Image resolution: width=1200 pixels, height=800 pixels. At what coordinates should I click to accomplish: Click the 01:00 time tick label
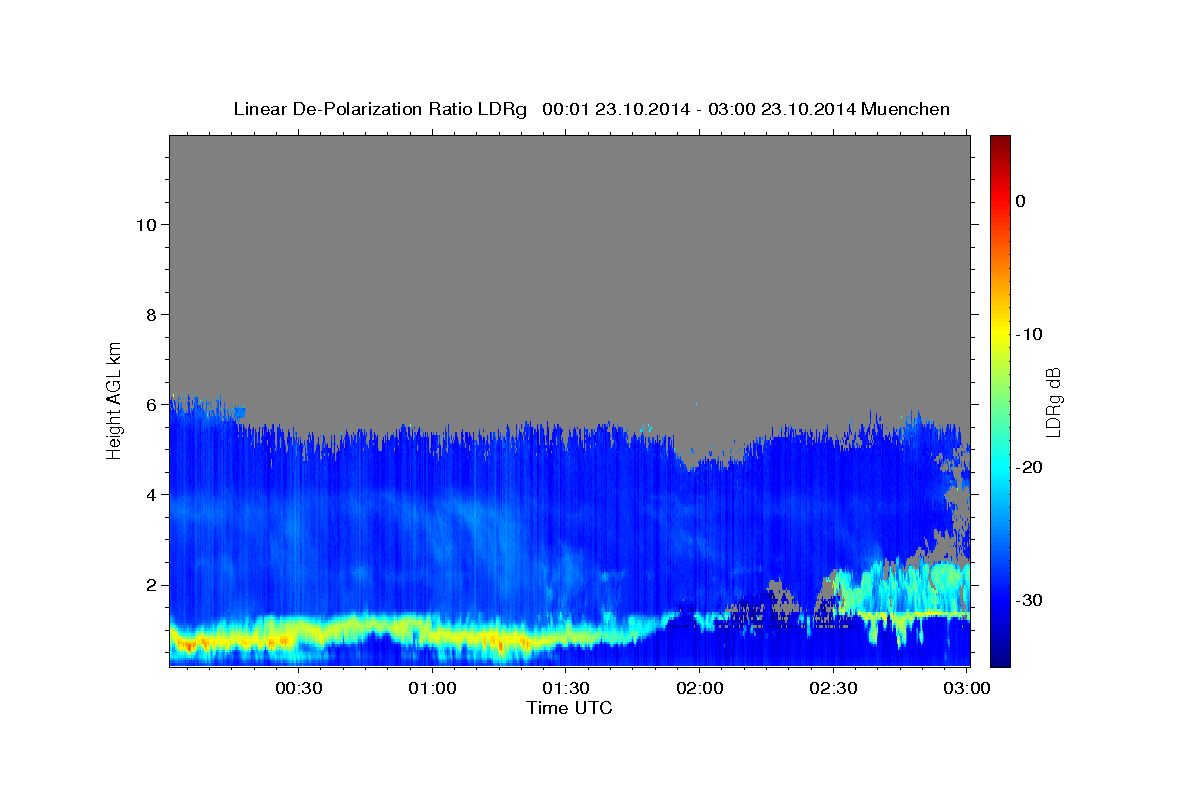click(x=433, y=688)
